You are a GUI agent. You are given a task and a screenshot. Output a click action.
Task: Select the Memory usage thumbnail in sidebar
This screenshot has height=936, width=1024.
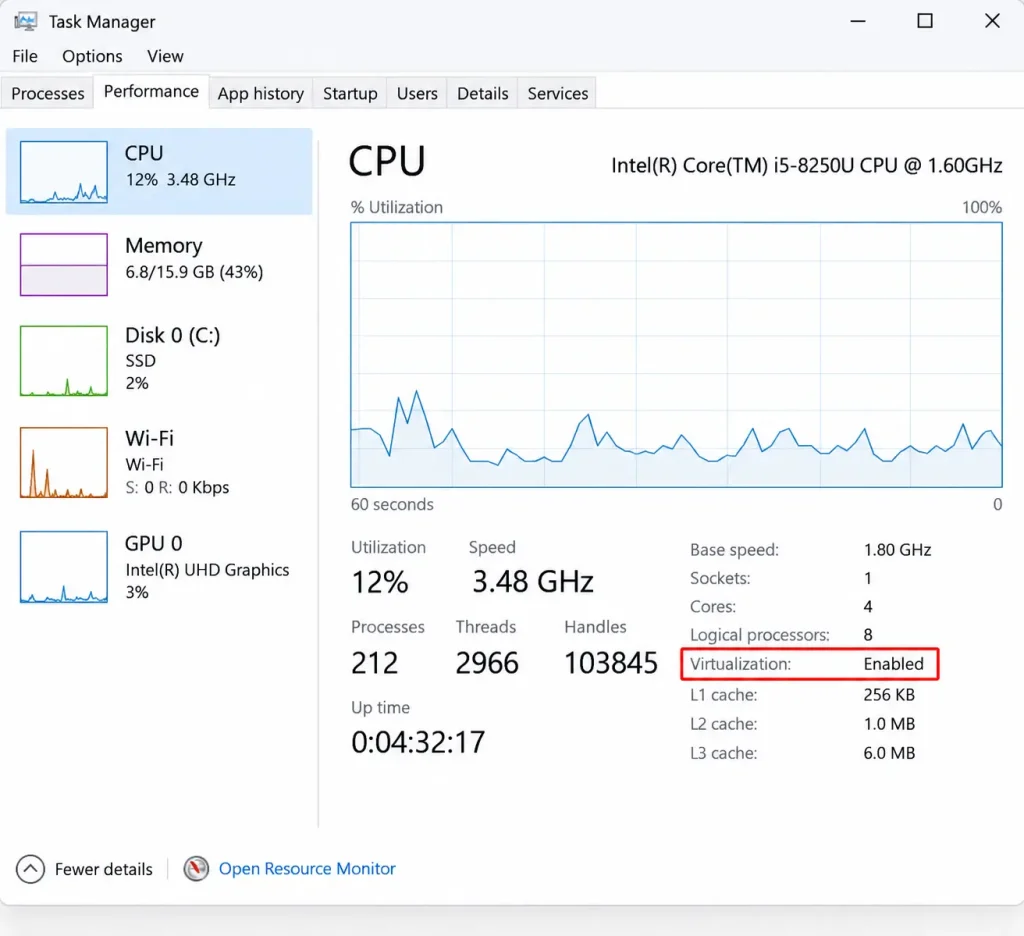tap(63, 265)
